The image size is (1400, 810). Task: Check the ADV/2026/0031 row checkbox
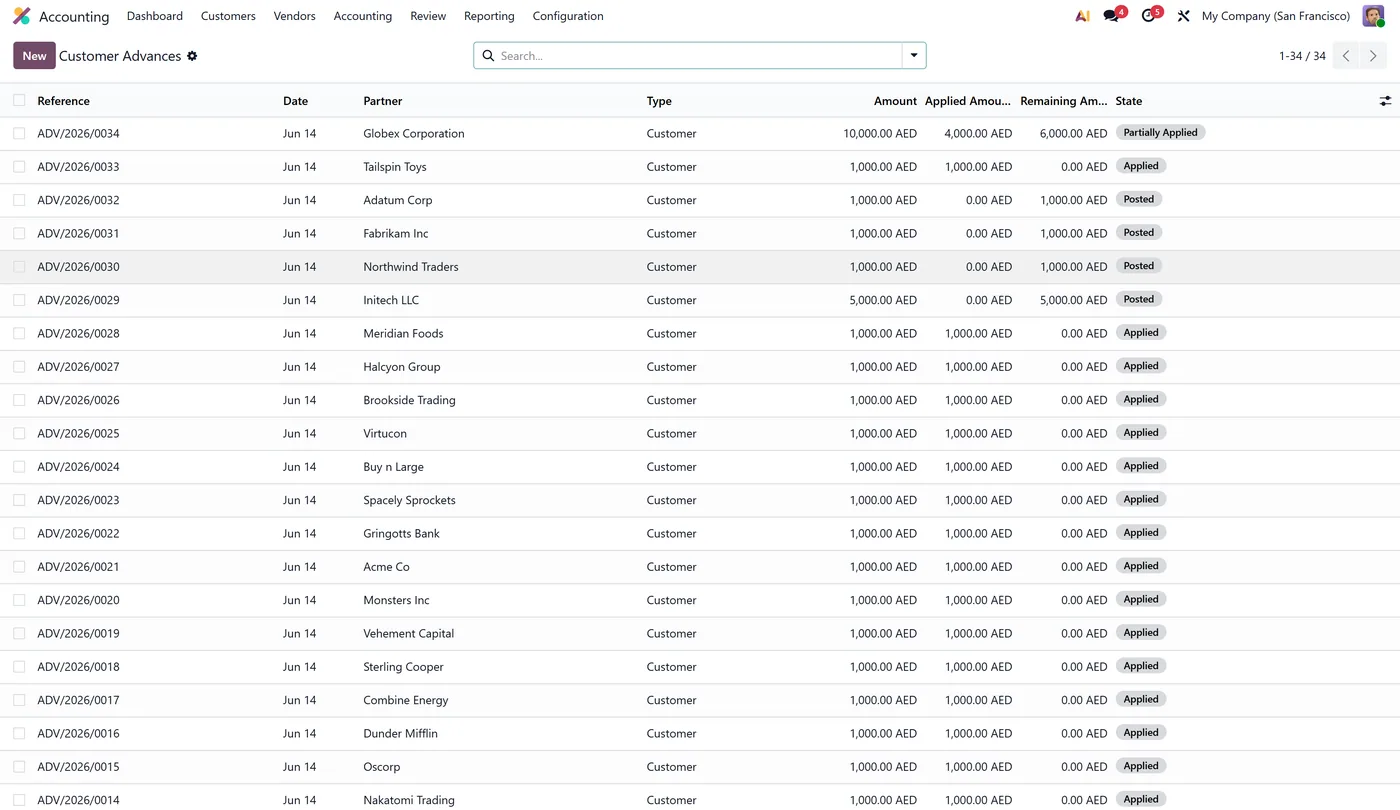19,233
